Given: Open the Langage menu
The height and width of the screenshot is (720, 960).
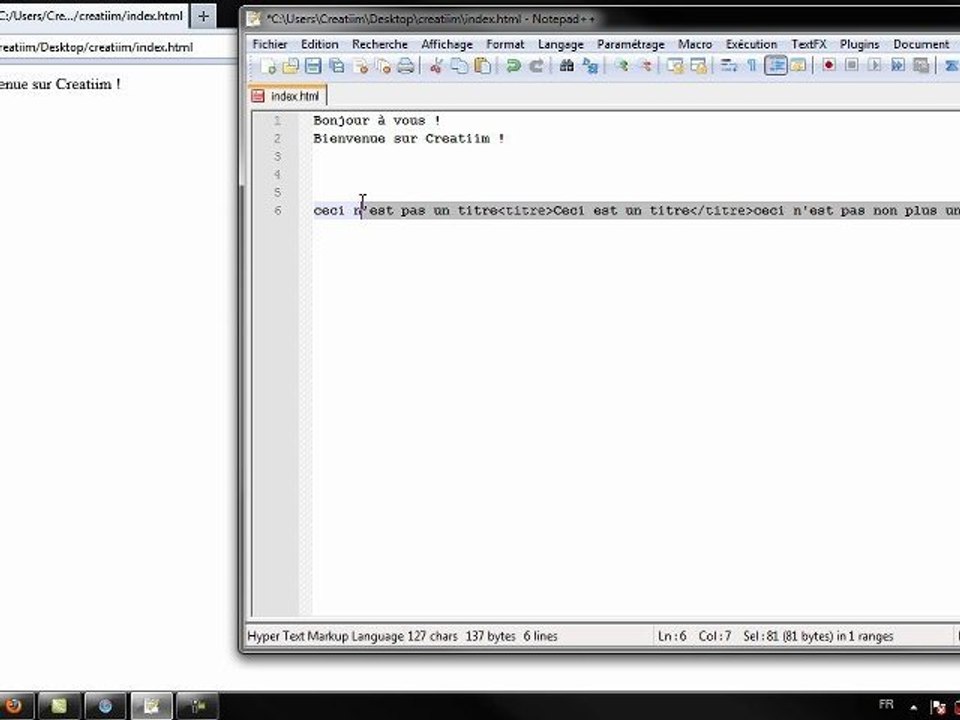Looking at the screenshot, I should point(560,44).
